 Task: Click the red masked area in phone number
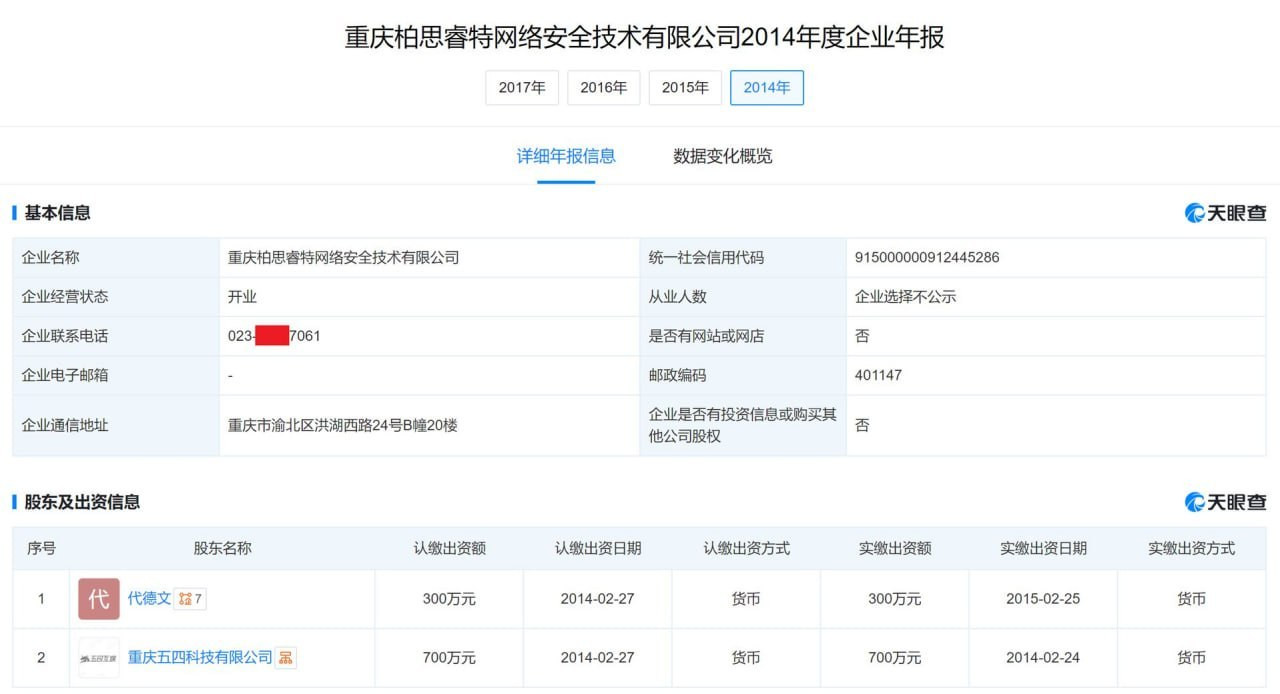[272, 336]
